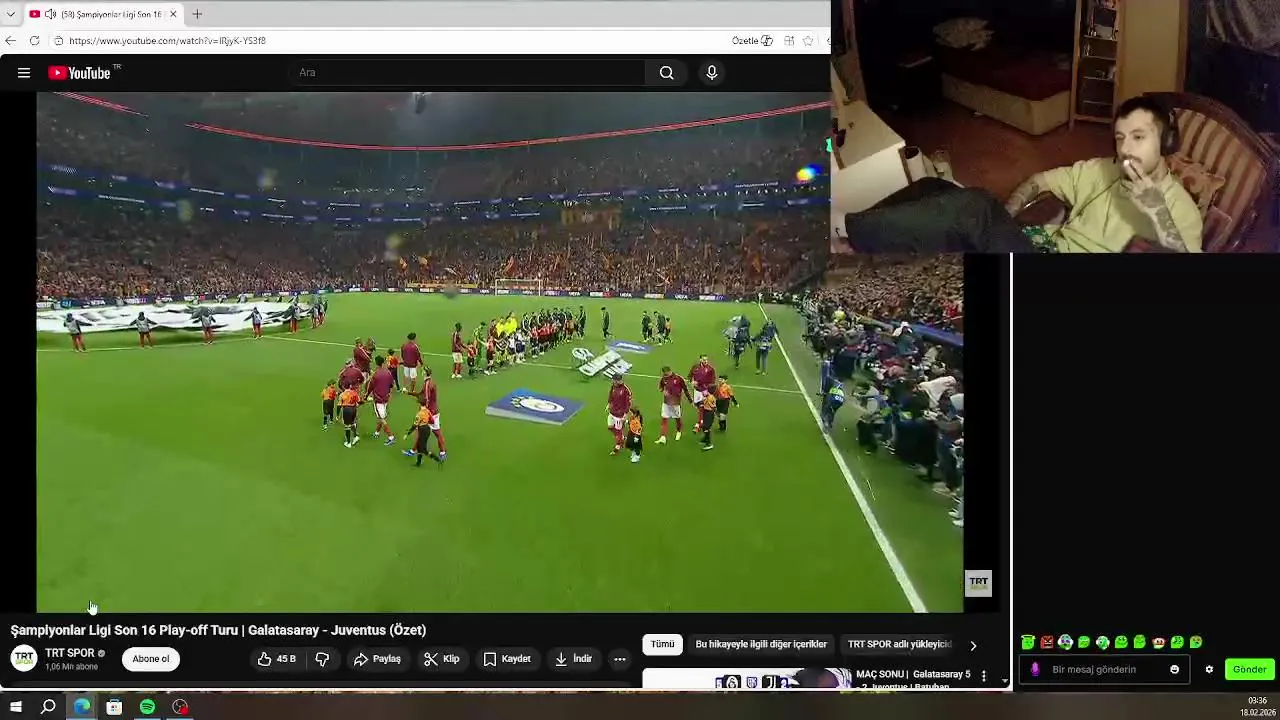The image size is (1280, 720).
Task: Open Microsoft Store from taskbar
Action: [114, 707]
